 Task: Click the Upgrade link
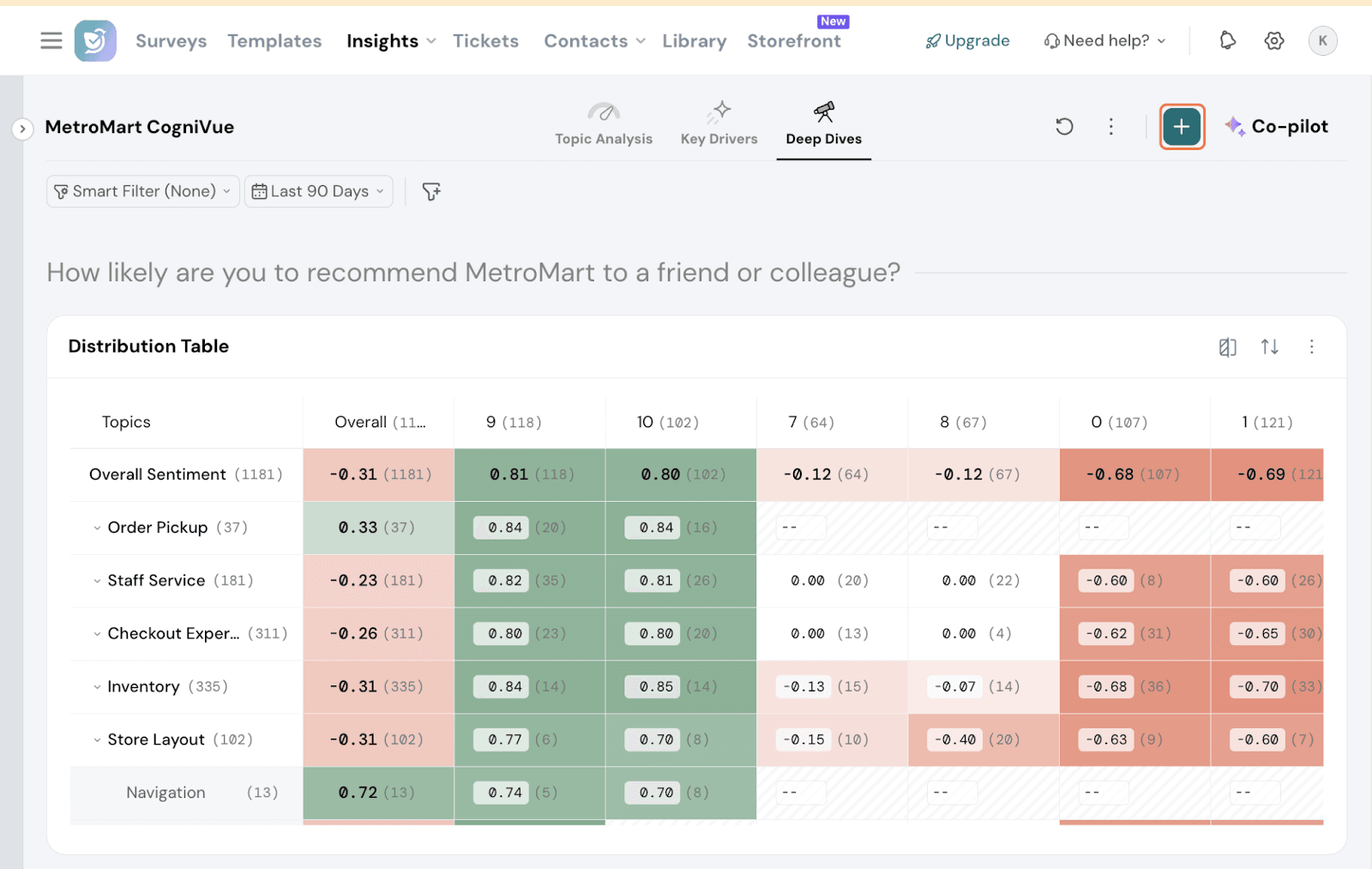(x=967, y=40)
